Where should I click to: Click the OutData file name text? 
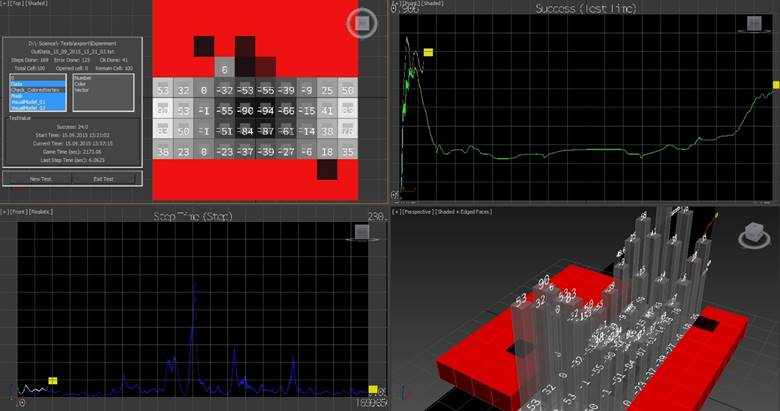click(x=72, y=51)
